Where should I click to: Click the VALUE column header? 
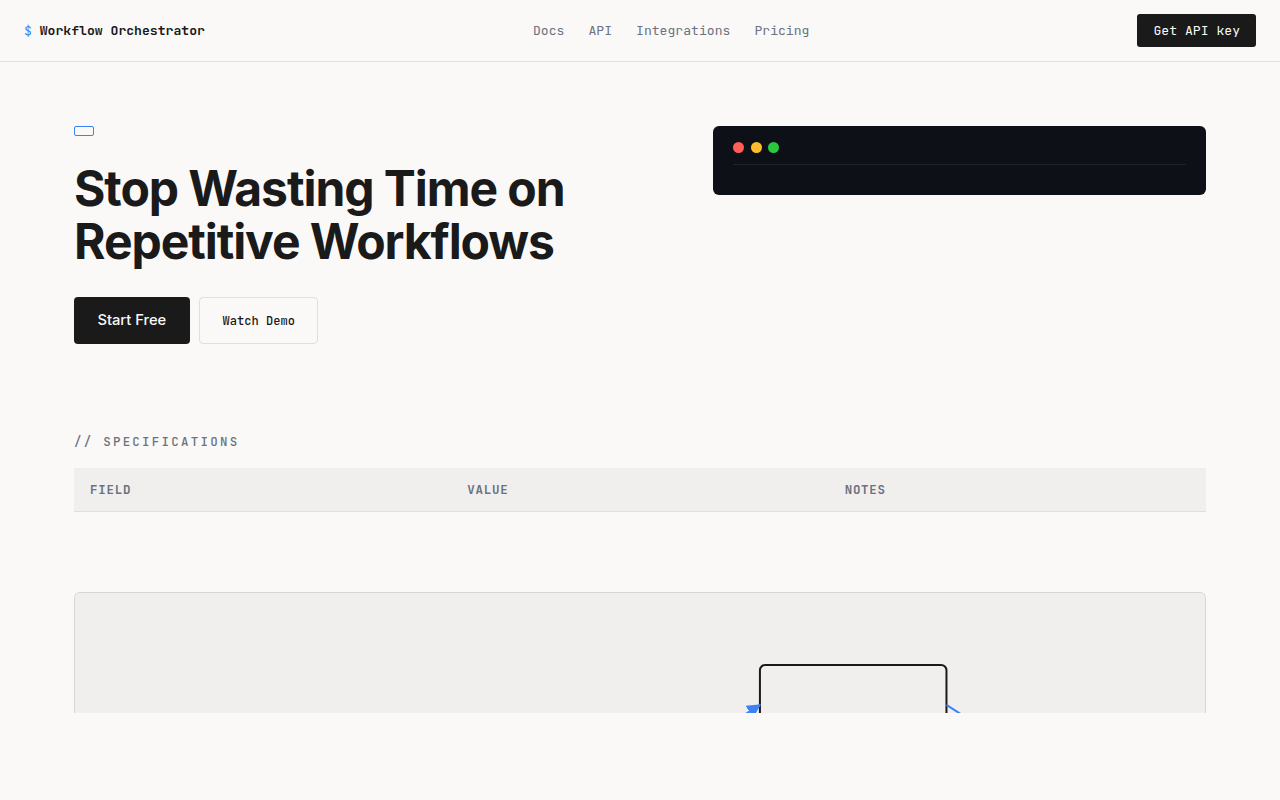[488, 490]
